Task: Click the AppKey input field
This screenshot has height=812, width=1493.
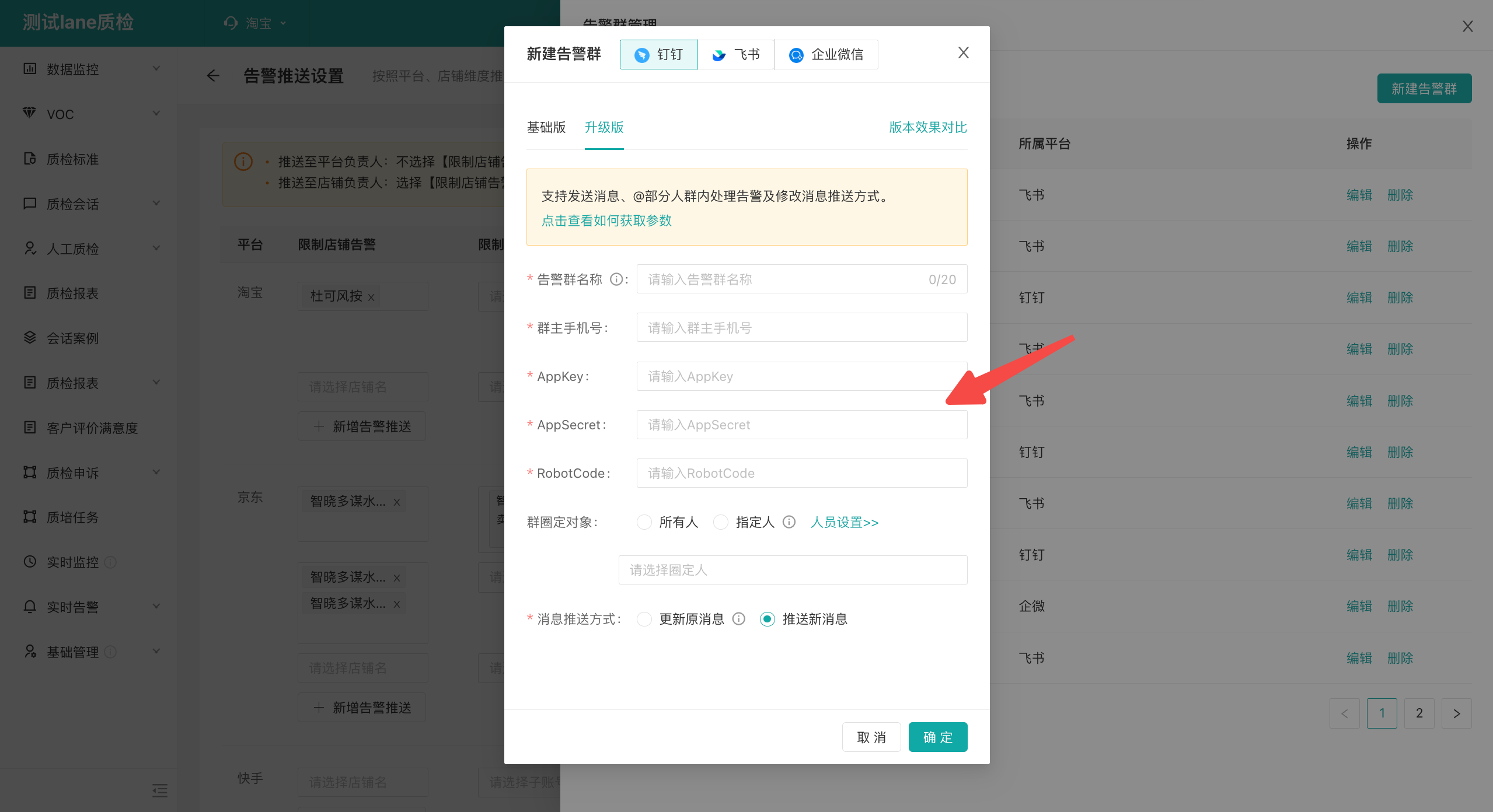Action: pos(801,376)
